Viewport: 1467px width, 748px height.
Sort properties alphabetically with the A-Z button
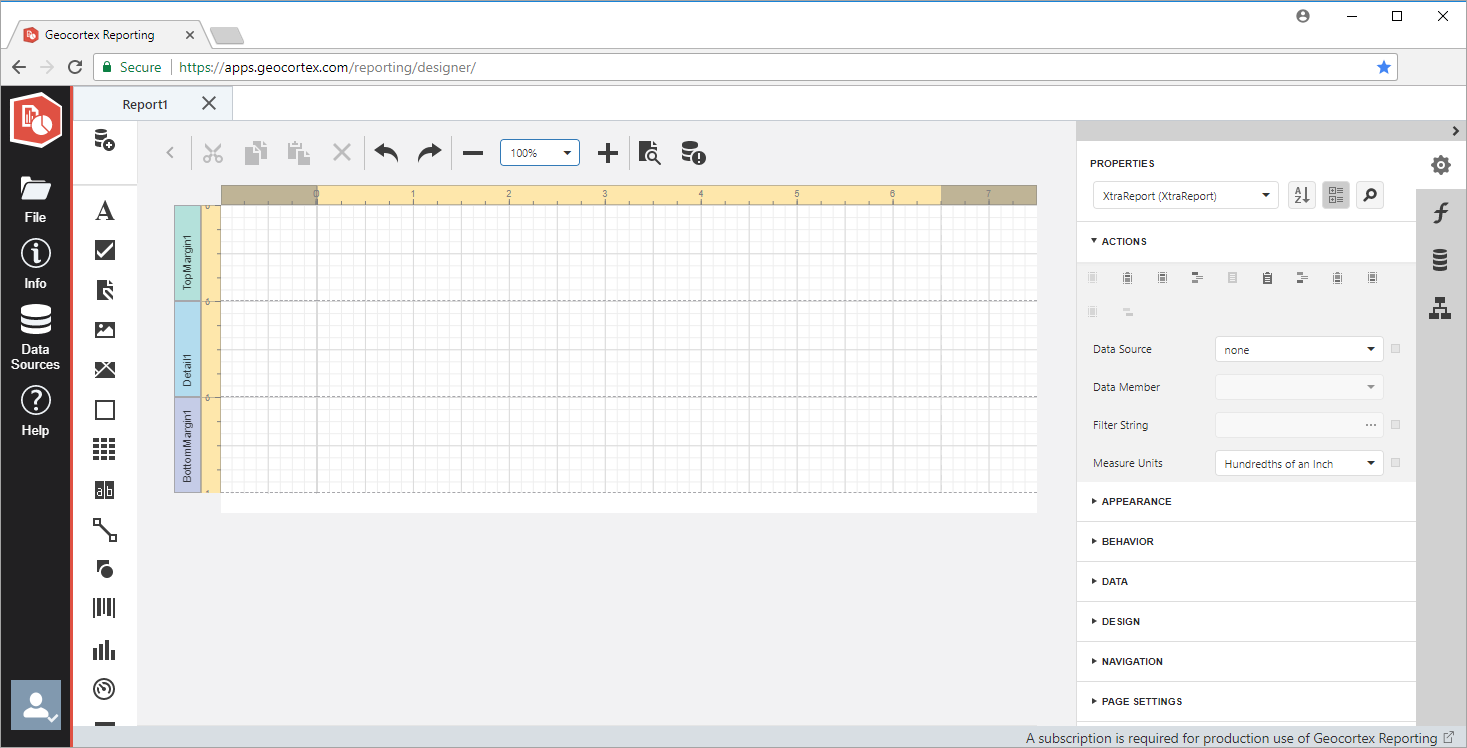tap(1301, 195)
